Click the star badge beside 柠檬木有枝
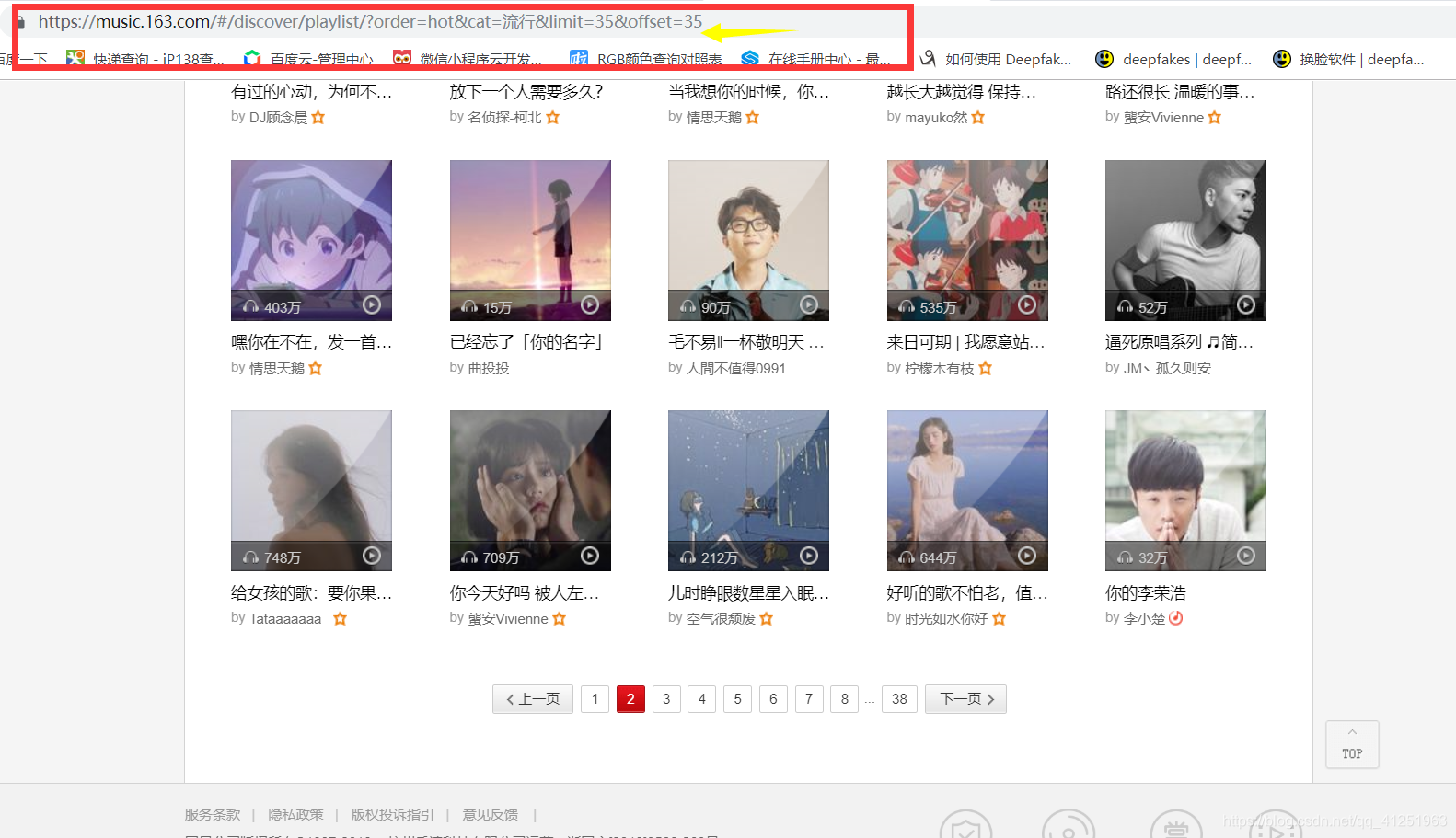This screenshot has width=1456, height=838. (x=985, y=368)
